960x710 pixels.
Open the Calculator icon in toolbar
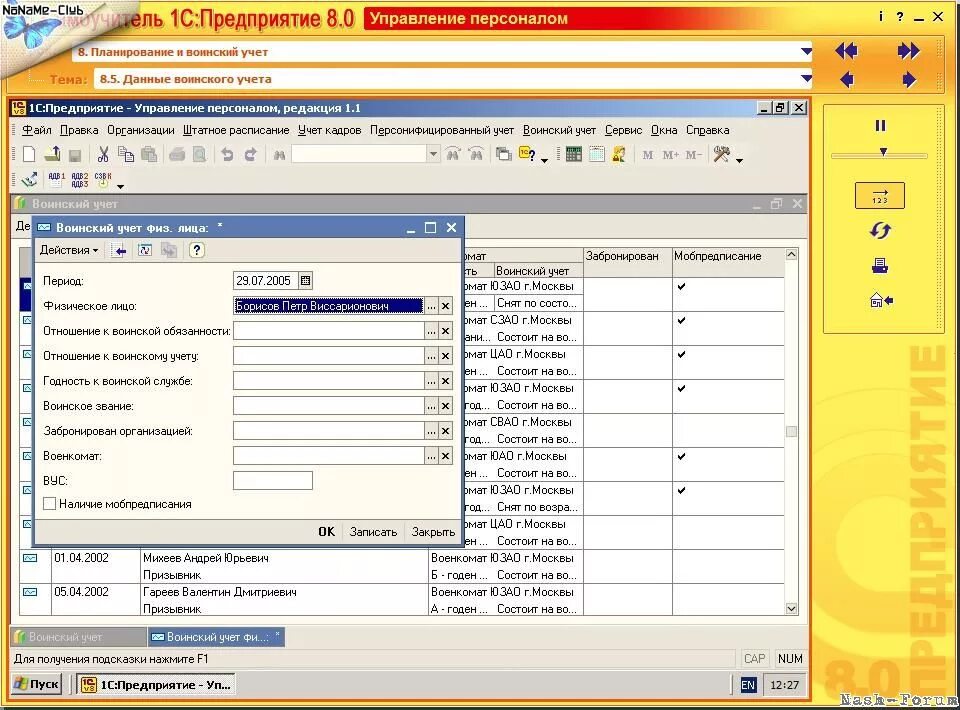click(x=574, y=154)
